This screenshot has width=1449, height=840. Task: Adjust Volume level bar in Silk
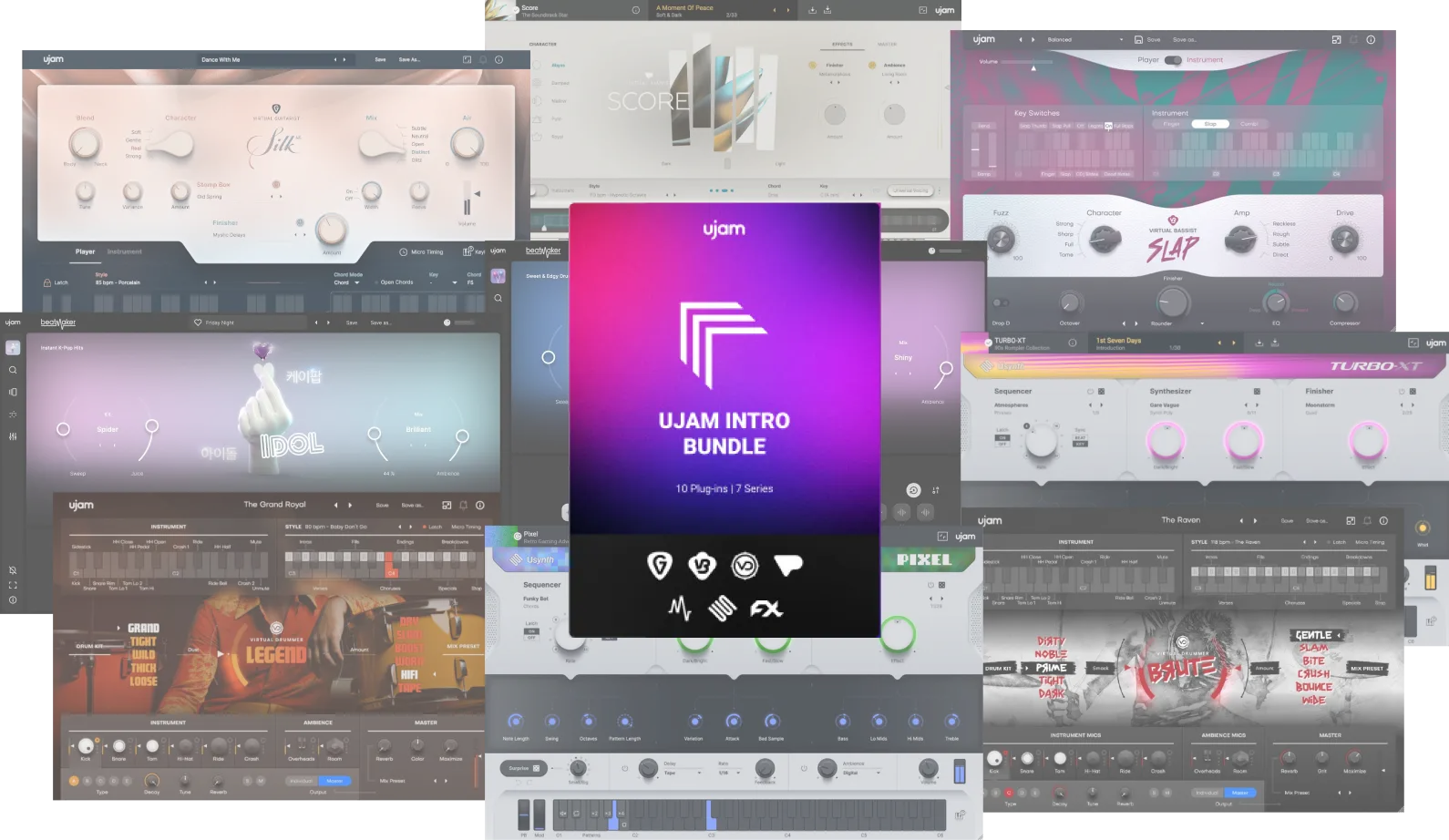pyautogui.click(x=468, y=199)
